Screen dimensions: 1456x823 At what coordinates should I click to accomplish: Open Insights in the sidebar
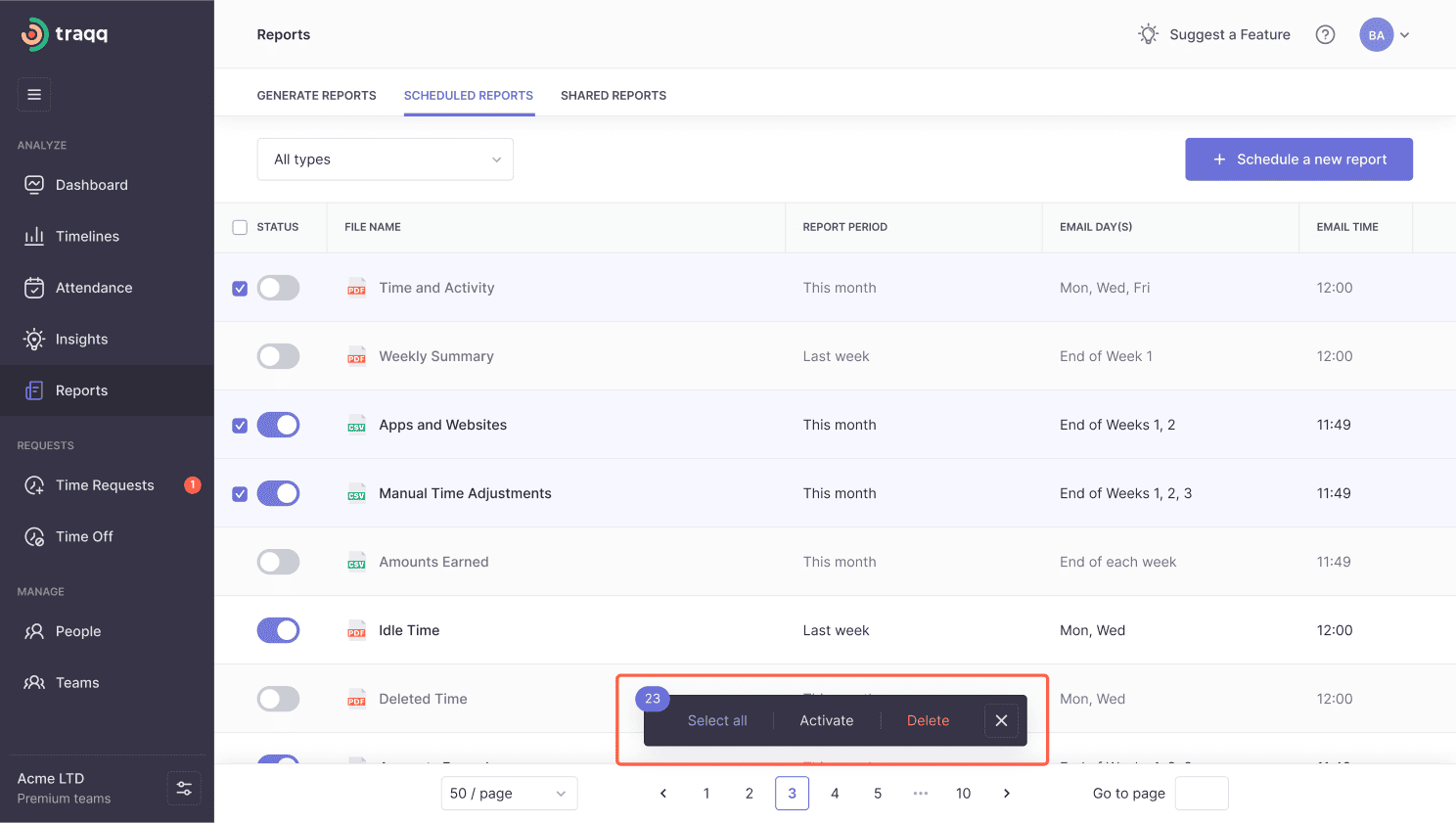(x=107, y=339)
